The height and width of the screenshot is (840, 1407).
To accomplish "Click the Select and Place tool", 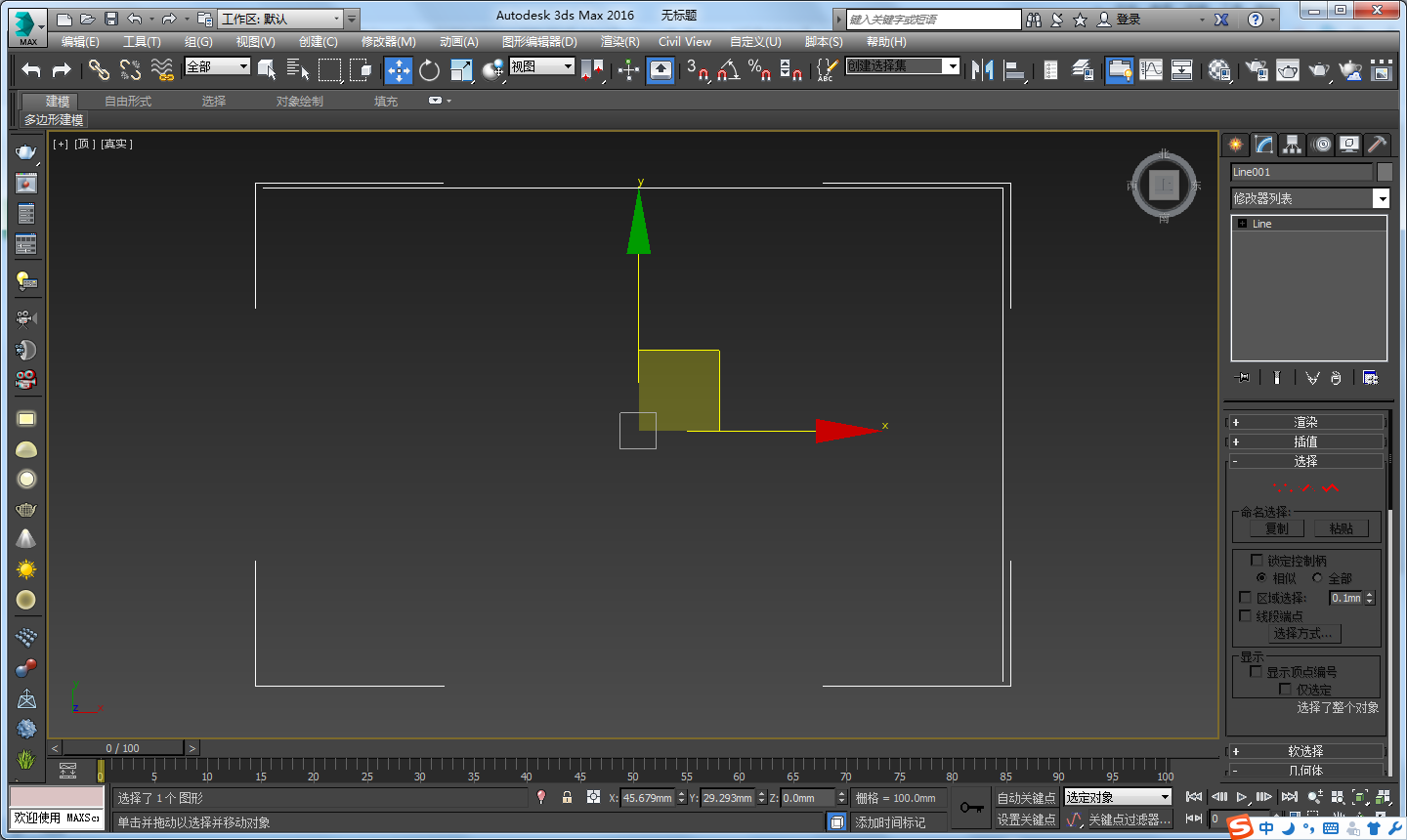I will (x=493, y=69).
